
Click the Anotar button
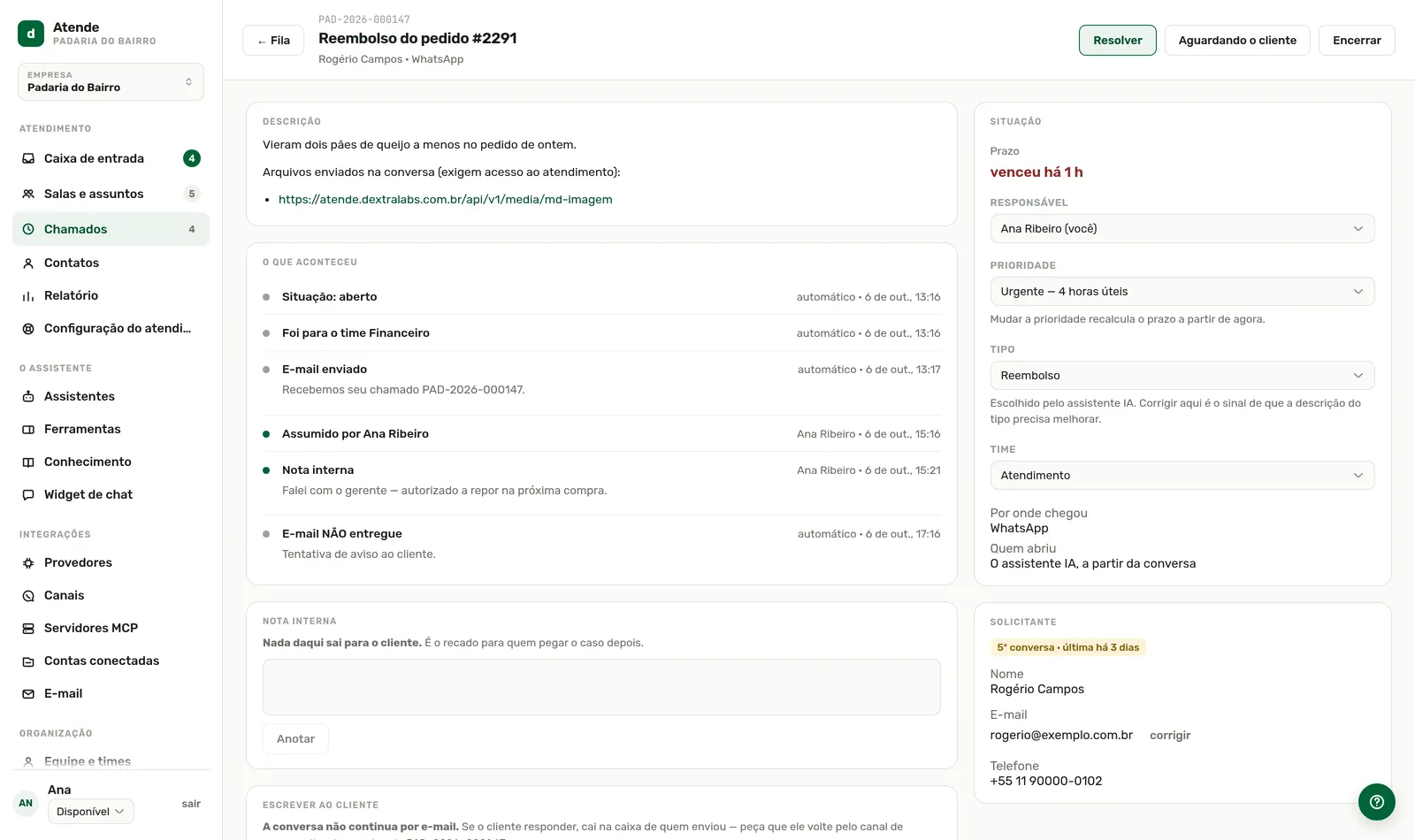click(x=295, y=739)
